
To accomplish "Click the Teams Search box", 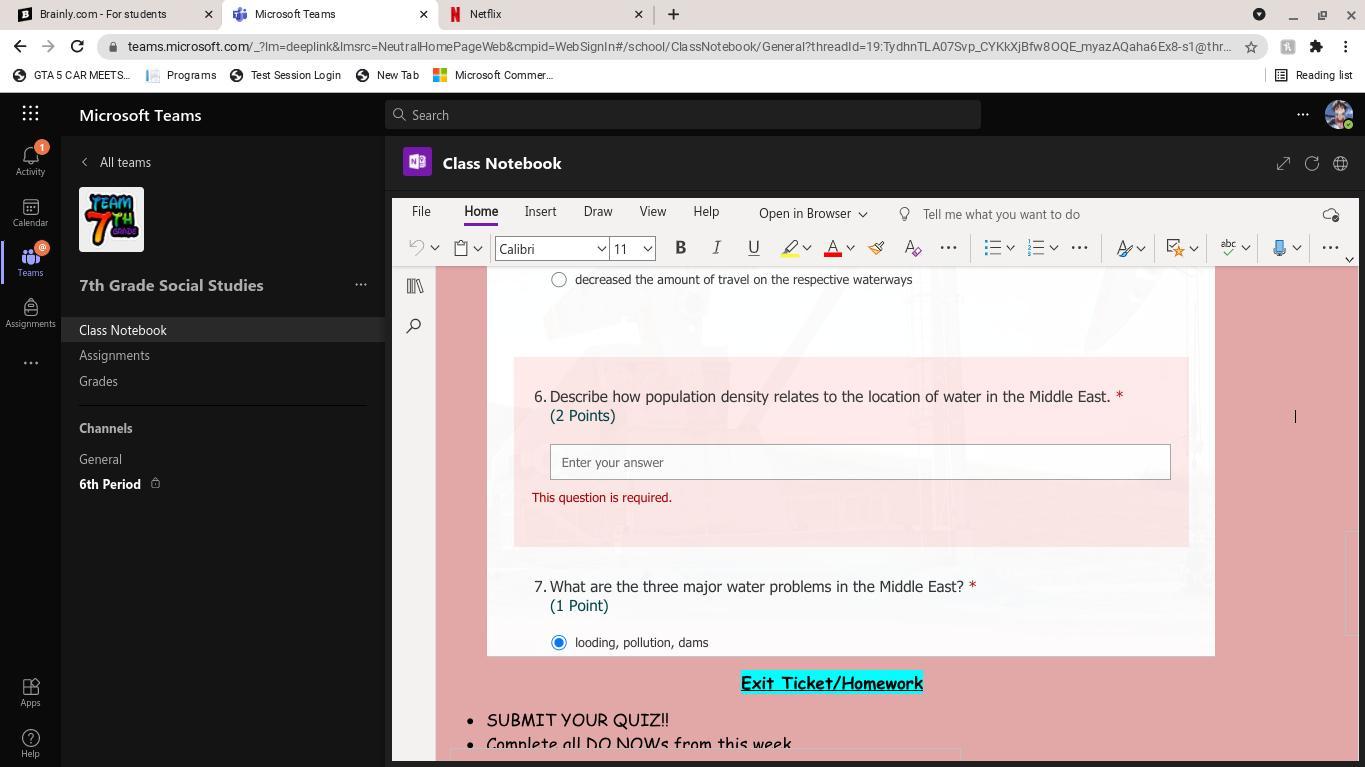I will pos(683,115).
